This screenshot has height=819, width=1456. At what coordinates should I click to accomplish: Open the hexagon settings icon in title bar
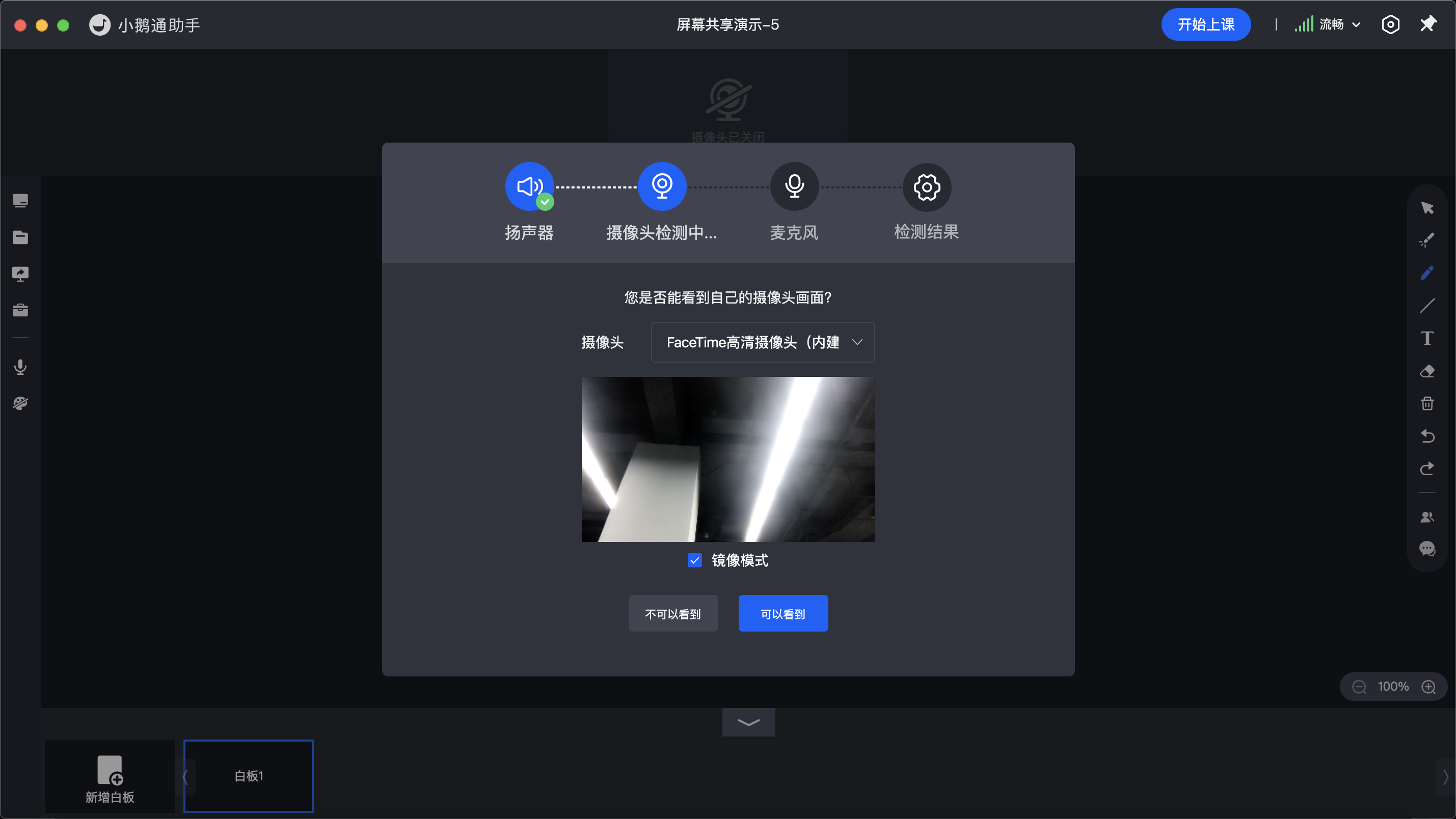(1390, 25)
